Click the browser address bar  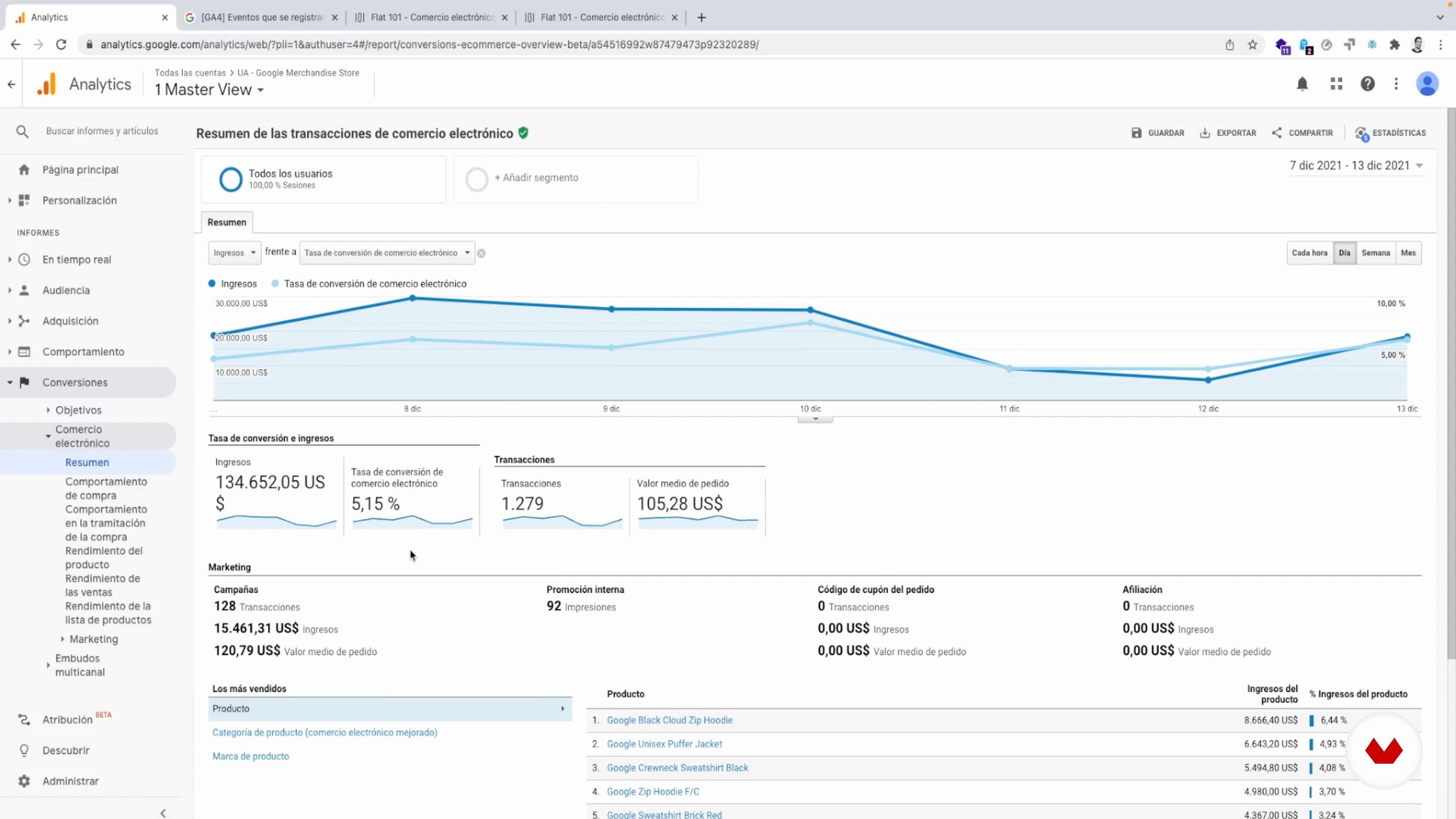click(x=650, y=45)
